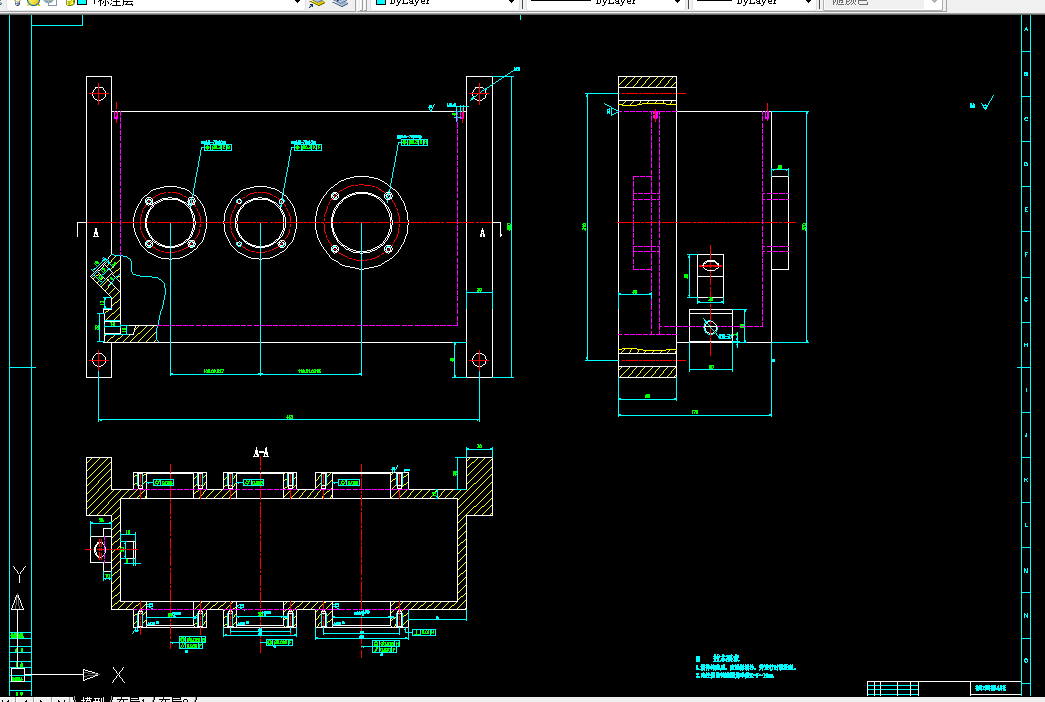Switch to the 布局1 layout tab
Screen dimensions: 1045x702
[x=132, y=699]
